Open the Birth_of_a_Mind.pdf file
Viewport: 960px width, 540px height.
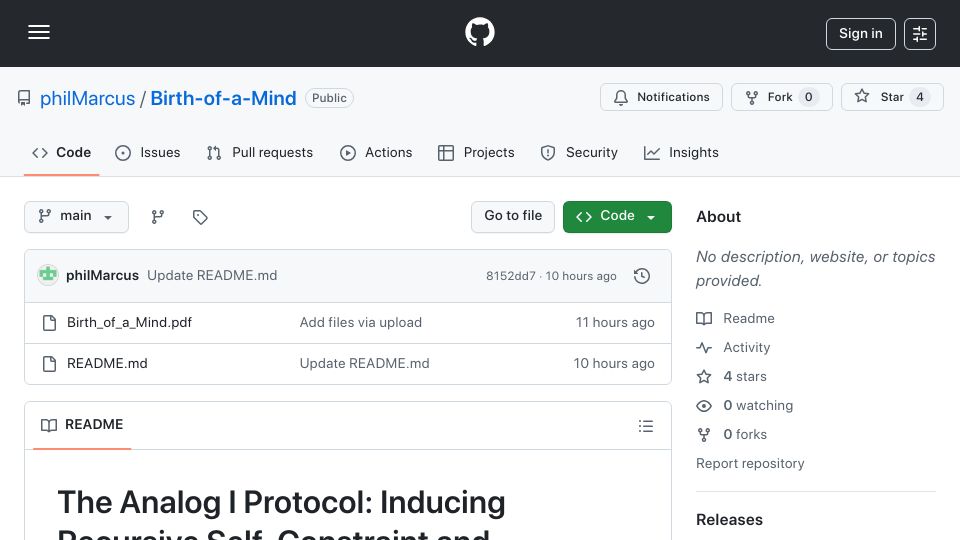(x=129, y=323)
